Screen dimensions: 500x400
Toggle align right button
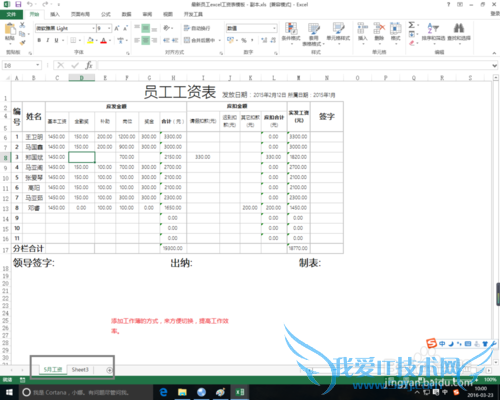[x=154, y=40]
